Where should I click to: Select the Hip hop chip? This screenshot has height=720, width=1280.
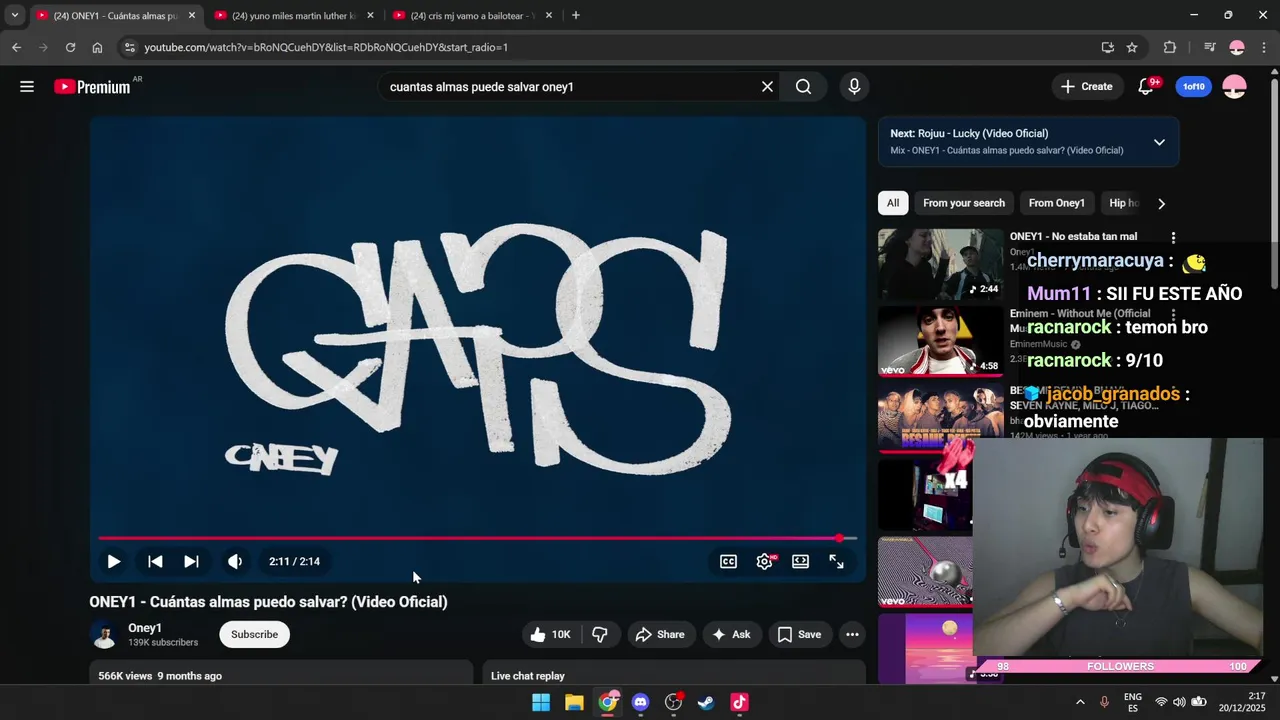coord(1122,203)
